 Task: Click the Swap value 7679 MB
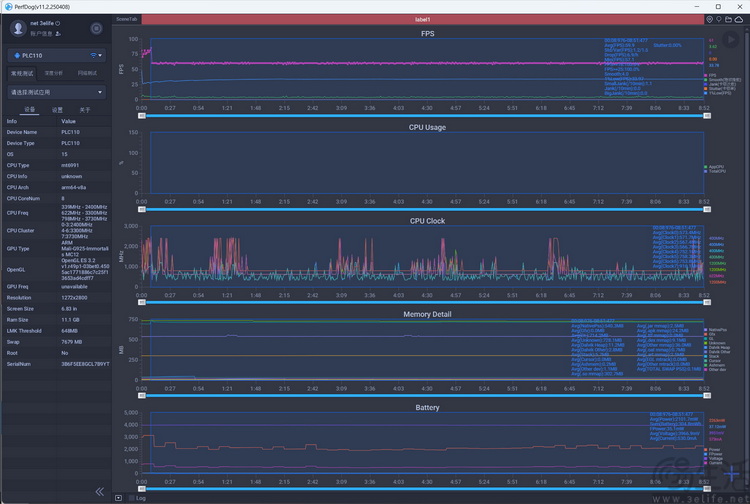72,342
